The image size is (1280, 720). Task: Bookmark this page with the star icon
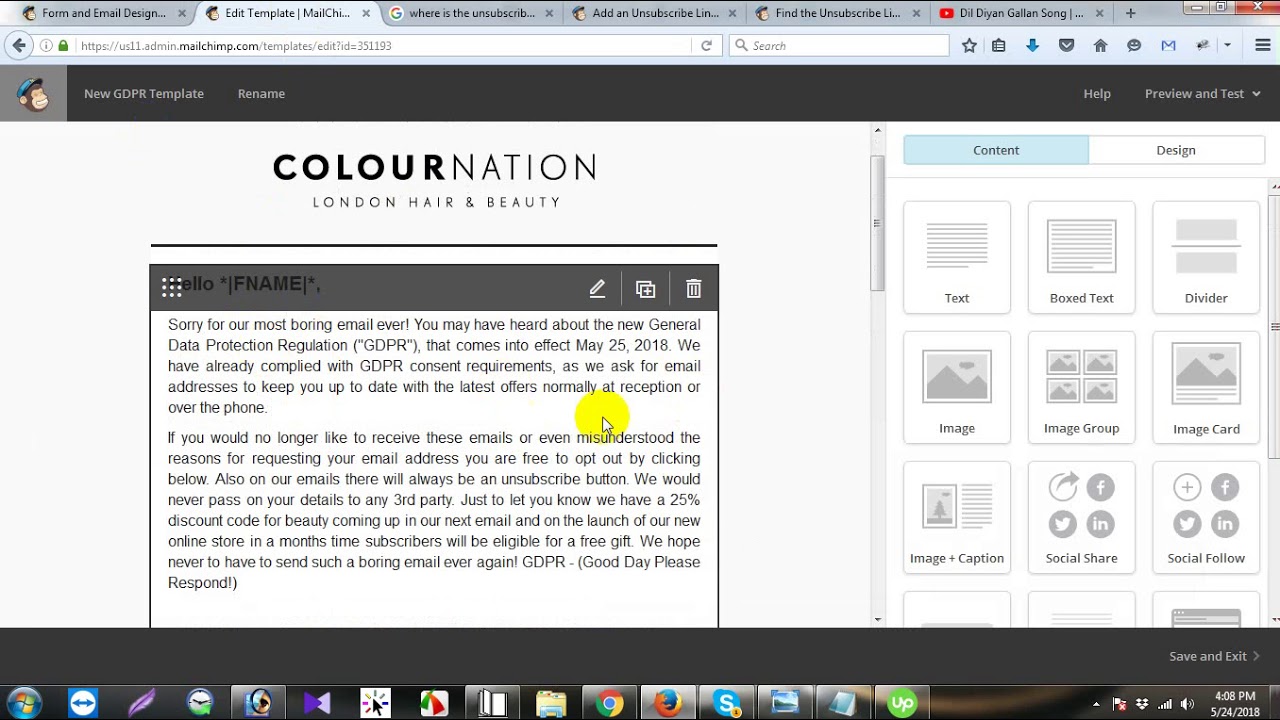(x=969, y=45)
